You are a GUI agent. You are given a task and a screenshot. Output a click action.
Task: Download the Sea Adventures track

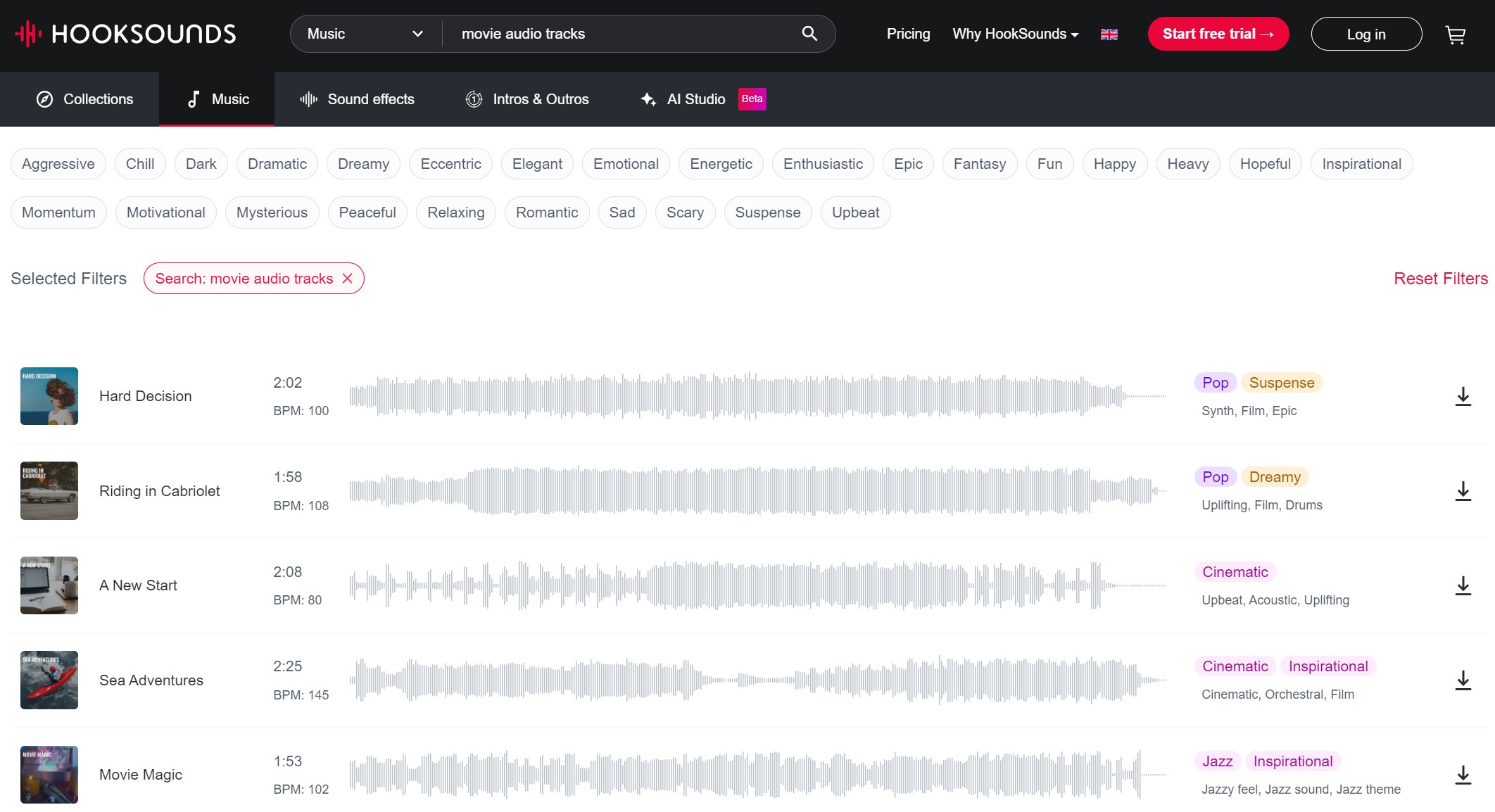tap(1463, 680)
